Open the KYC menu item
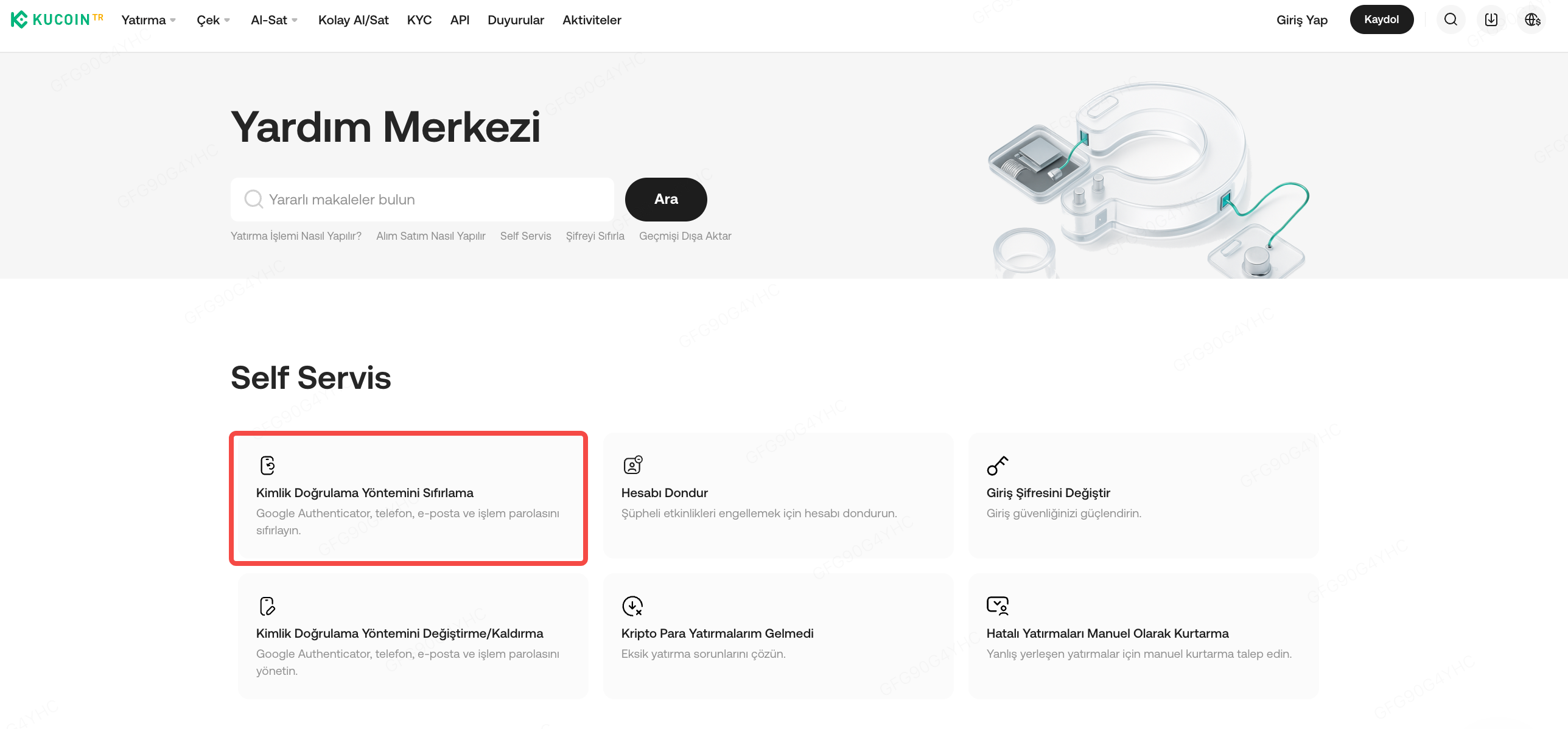 [x=419, y=20]
